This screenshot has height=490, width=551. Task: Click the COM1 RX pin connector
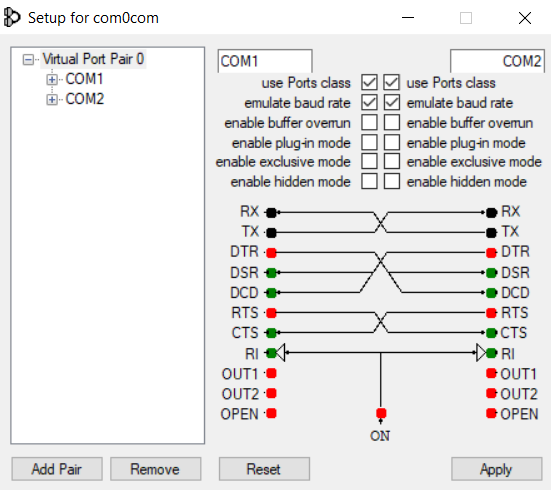click(x=271, y=212)
